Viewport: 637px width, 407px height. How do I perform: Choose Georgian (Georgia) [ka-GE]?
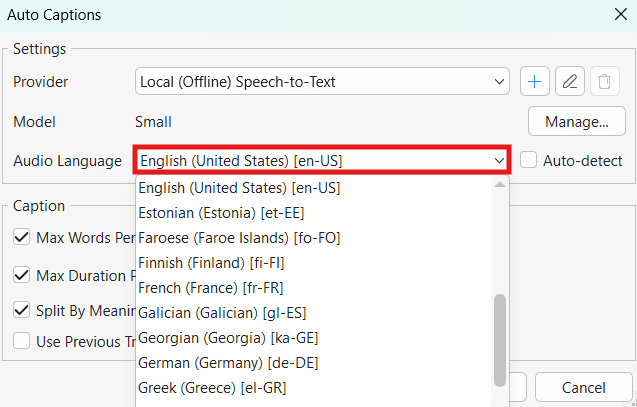coord(313,338)
